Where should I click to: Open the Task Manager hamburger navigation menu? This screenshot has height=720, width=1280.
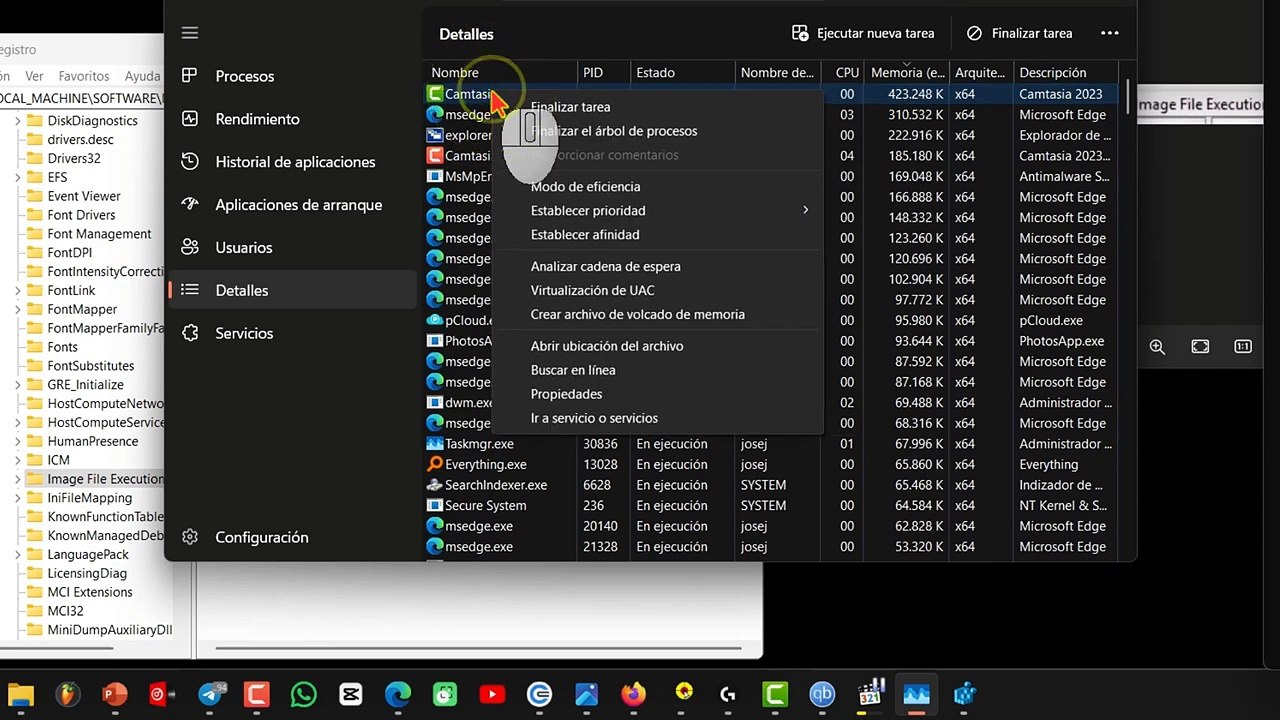(x=190, y=33)
